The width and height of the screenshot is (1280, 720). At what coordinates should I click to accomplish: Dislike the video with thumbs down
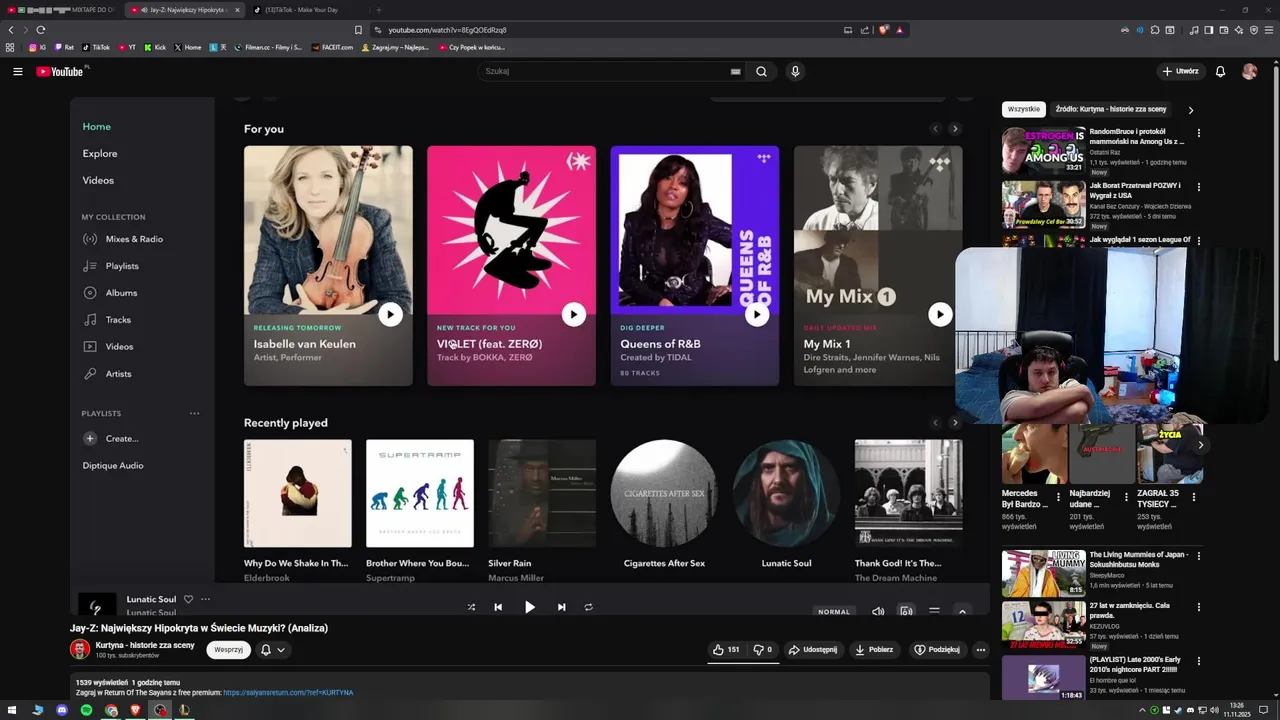click(763, 650)
